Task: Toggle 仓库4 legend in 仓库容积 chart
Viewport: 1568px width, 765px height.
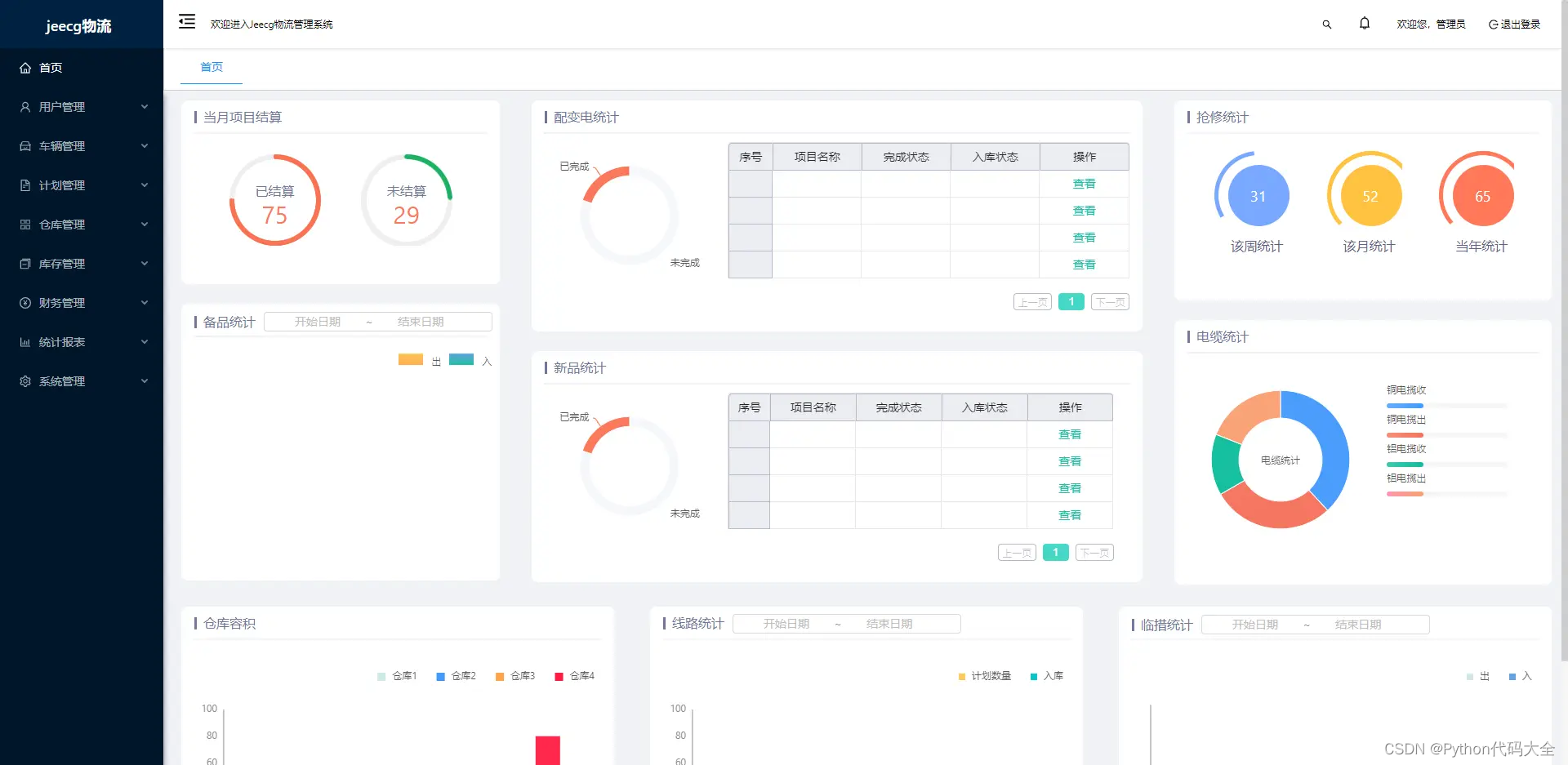Action: (575, 676)
